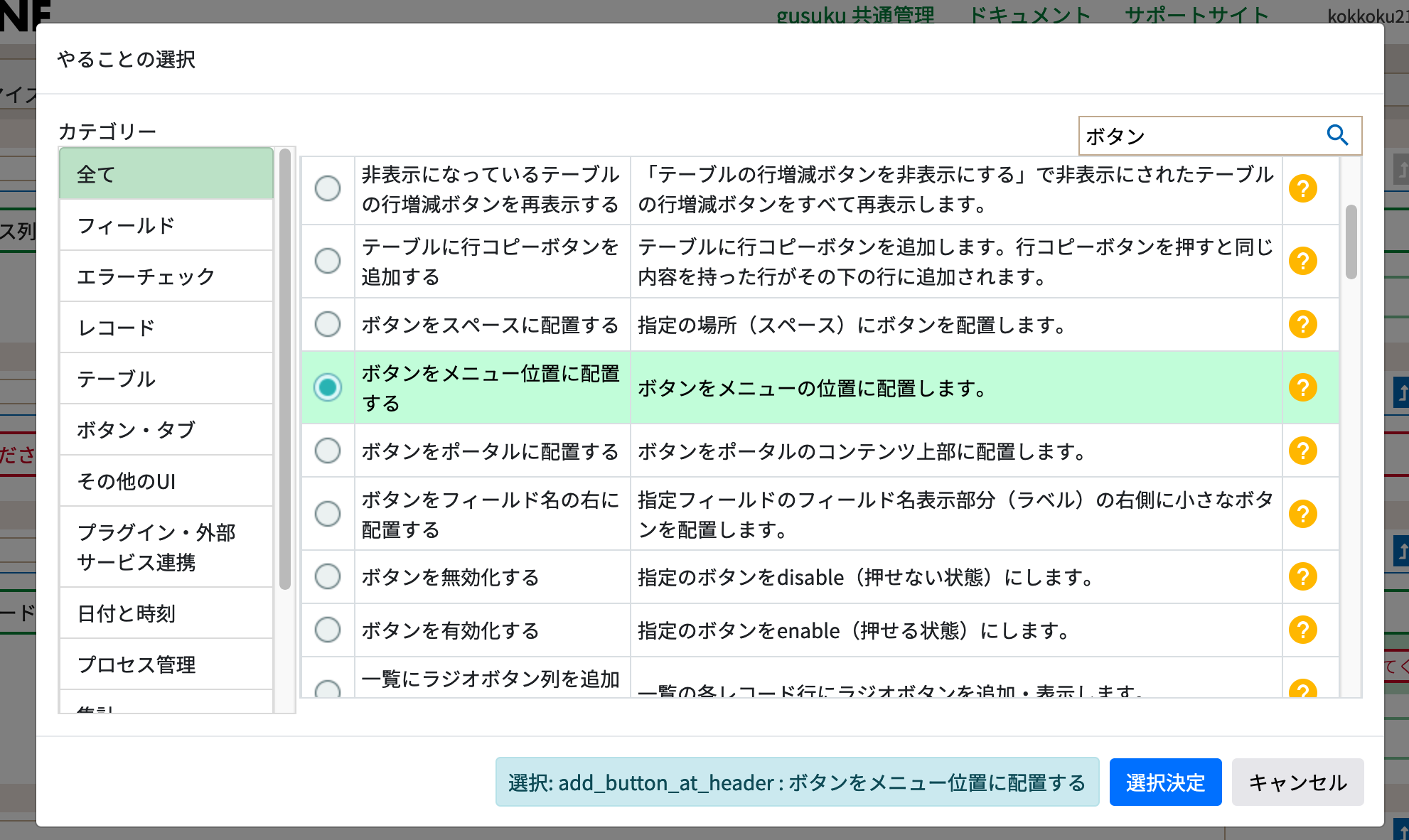Switch to テーブル category
Image resolution: width=1409 pixels, height=840 pixels.
click(x=166, y=378)
